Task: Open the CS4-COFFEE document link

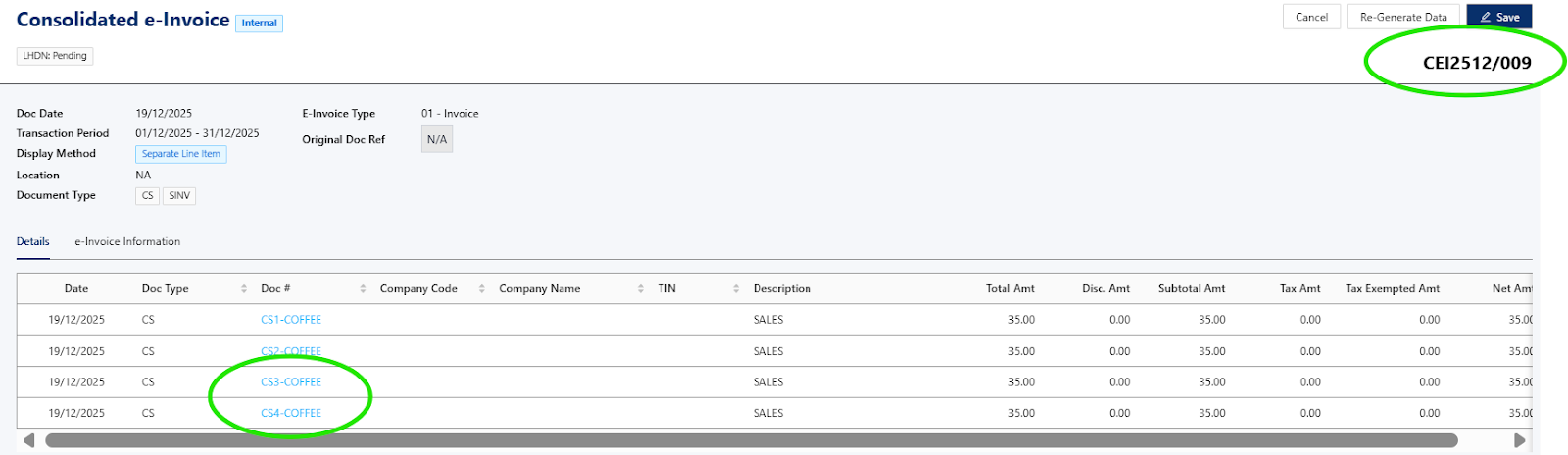Action: (291, 414)
